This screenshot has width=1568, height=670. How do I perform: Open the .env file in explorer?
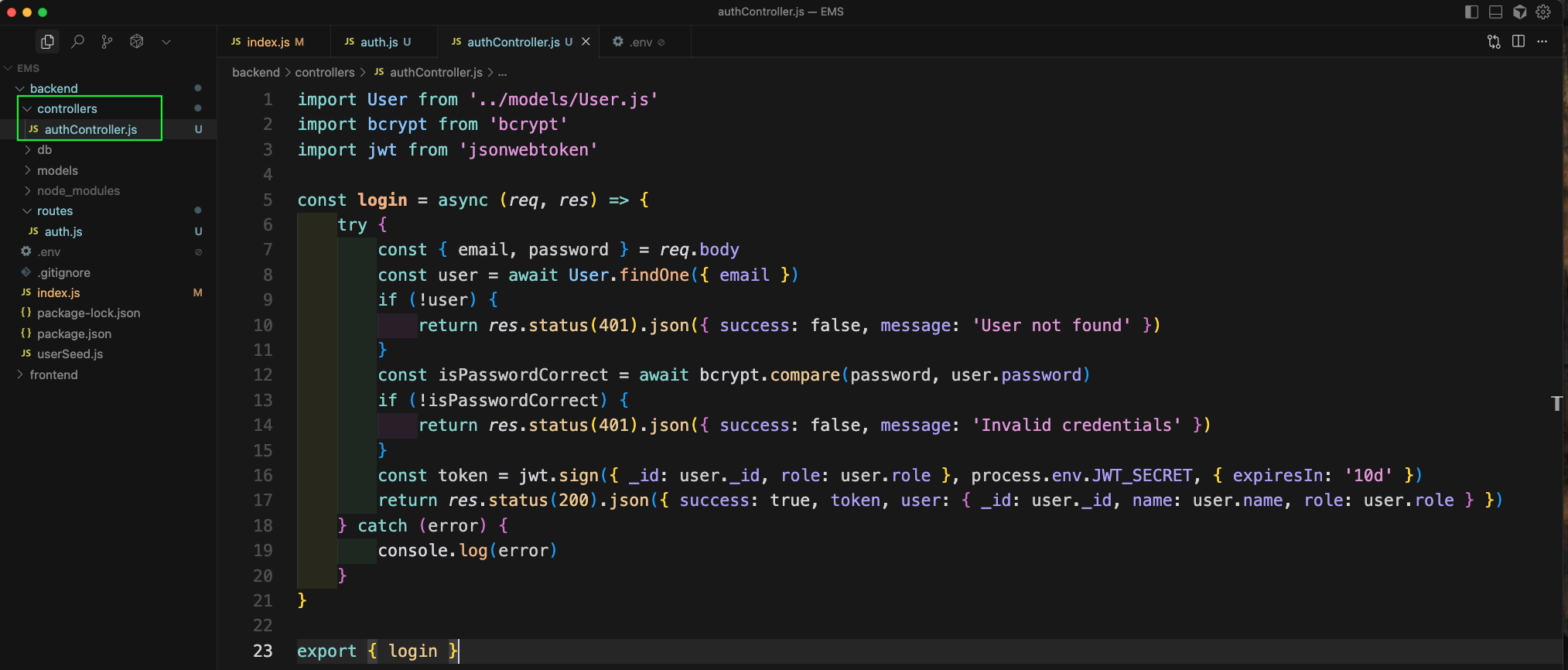(x=108, y=251)
